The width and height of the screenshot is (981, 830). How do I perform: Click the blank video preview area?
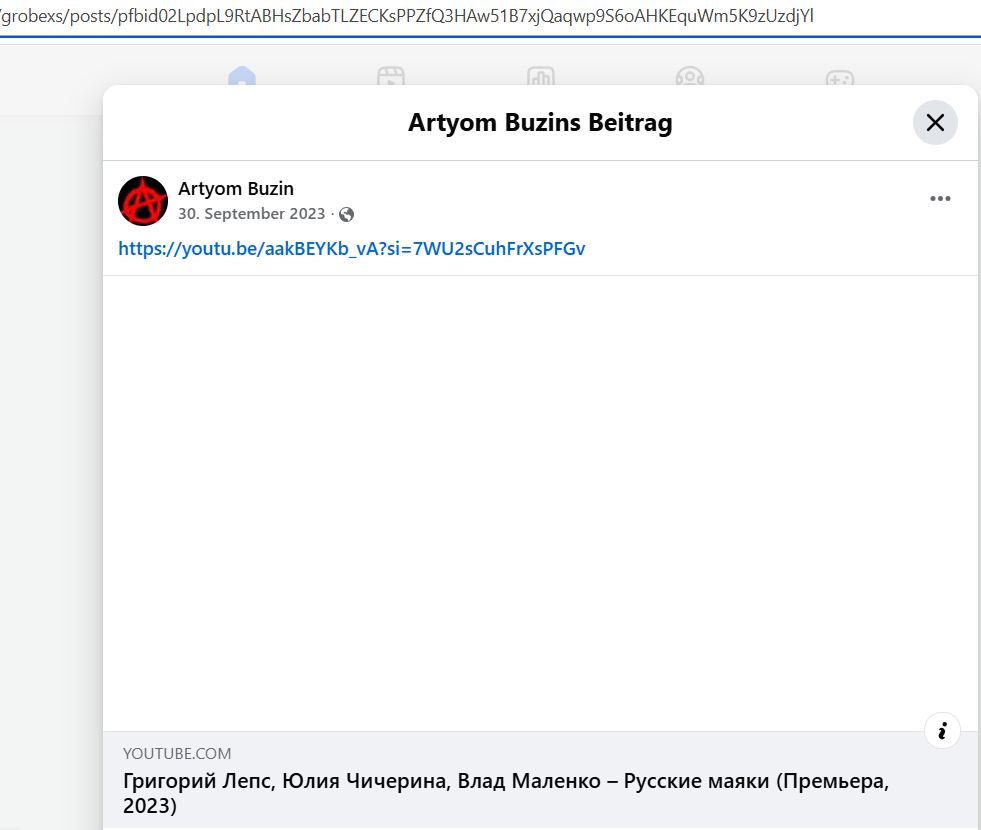[x=540, y=504]
